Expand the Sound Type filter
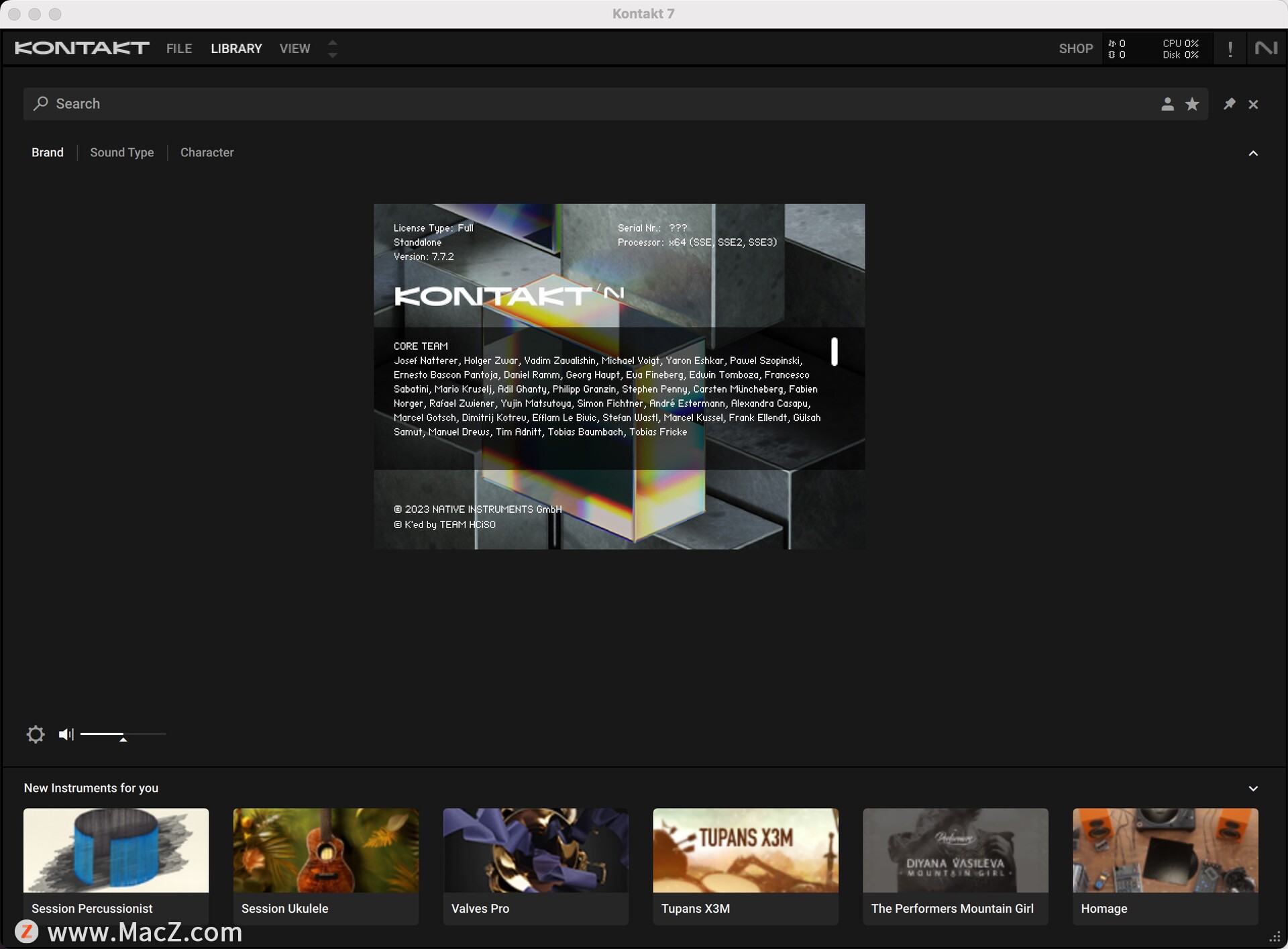This screenshot has width=1288, height=949. pyautogui.click(x=122, y=152)
